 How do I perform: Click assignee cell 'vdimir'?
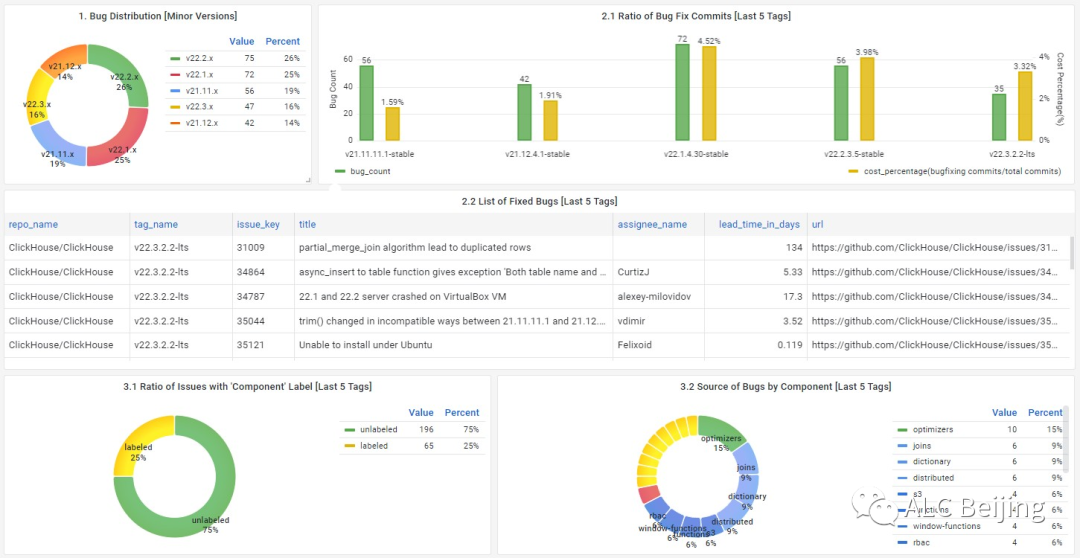point(631,321)
